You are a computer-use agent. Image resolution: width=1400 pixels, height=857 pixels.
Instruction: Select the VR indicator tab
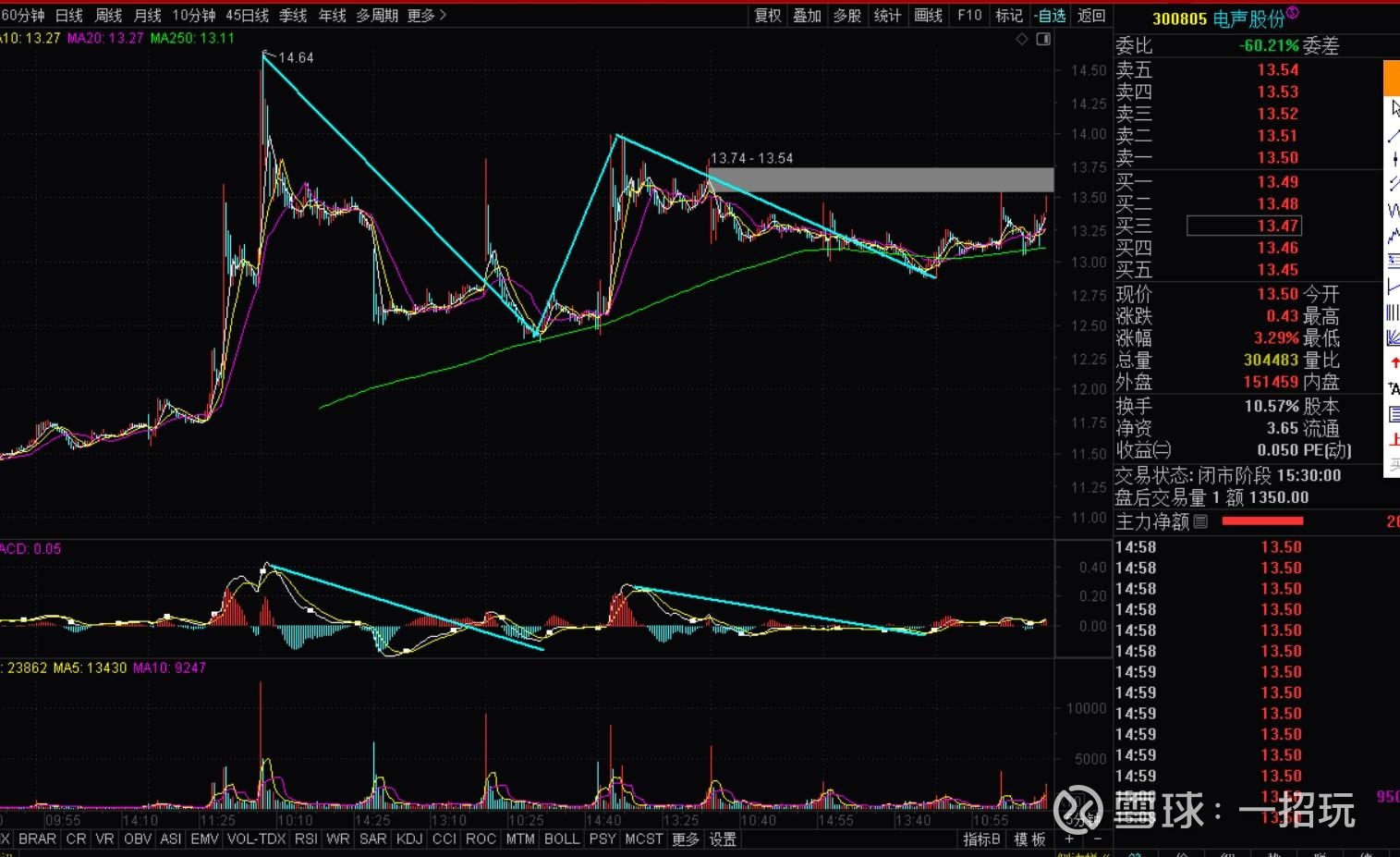tap(104, 839)
